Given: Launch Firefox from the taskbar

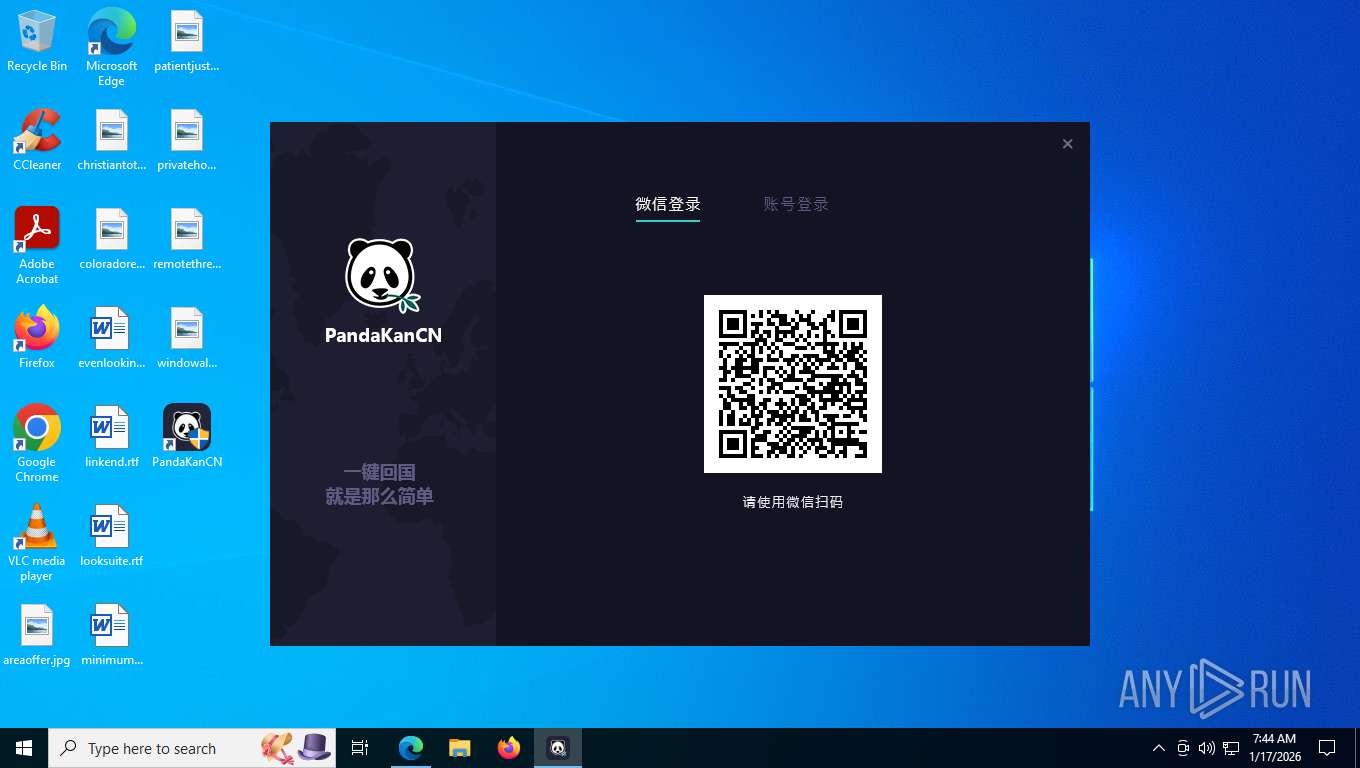Looking at the screenshot, I should [509, 748].
